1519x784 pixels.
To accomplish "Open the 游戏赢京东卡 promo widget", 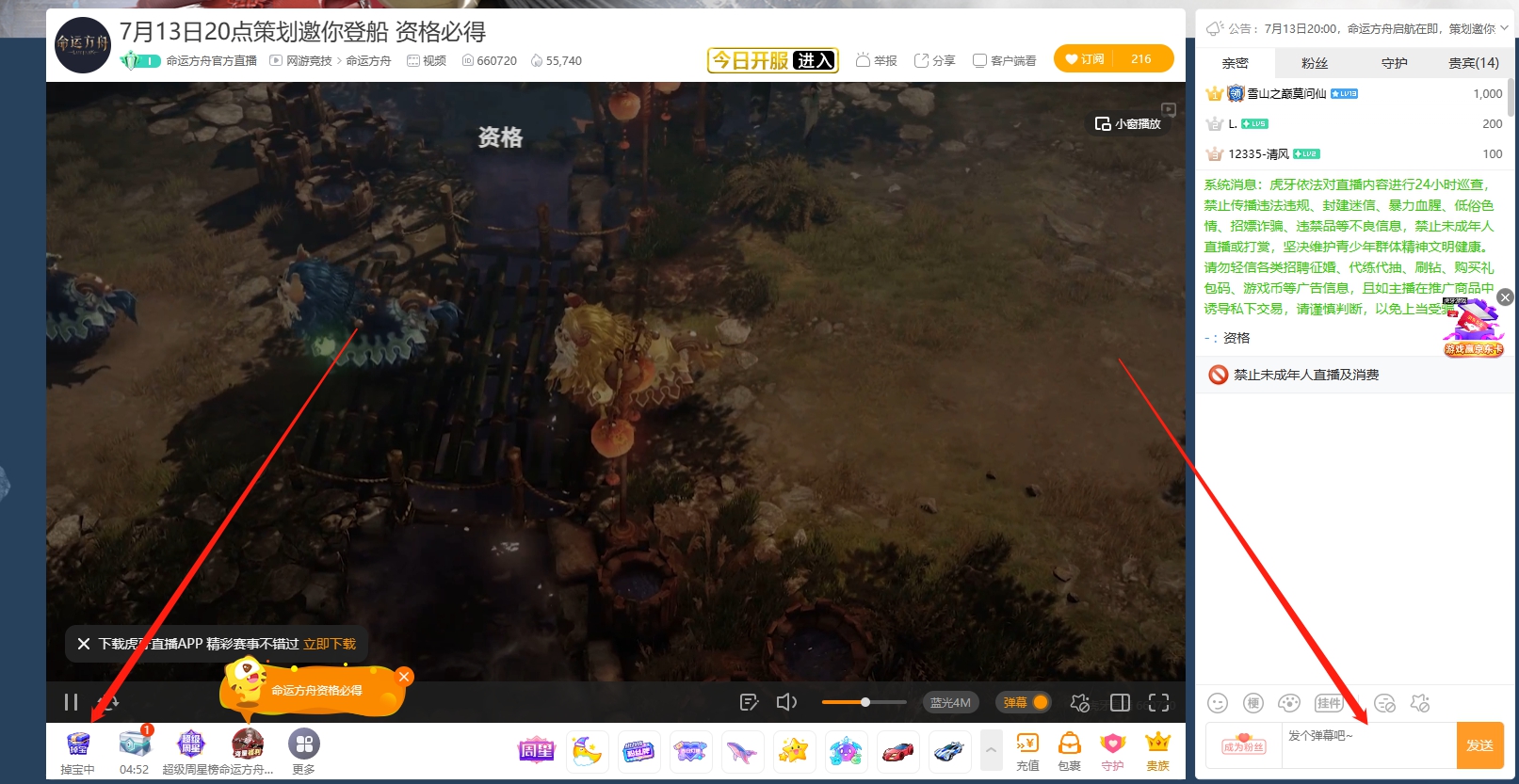I will tap(1472, 328).
